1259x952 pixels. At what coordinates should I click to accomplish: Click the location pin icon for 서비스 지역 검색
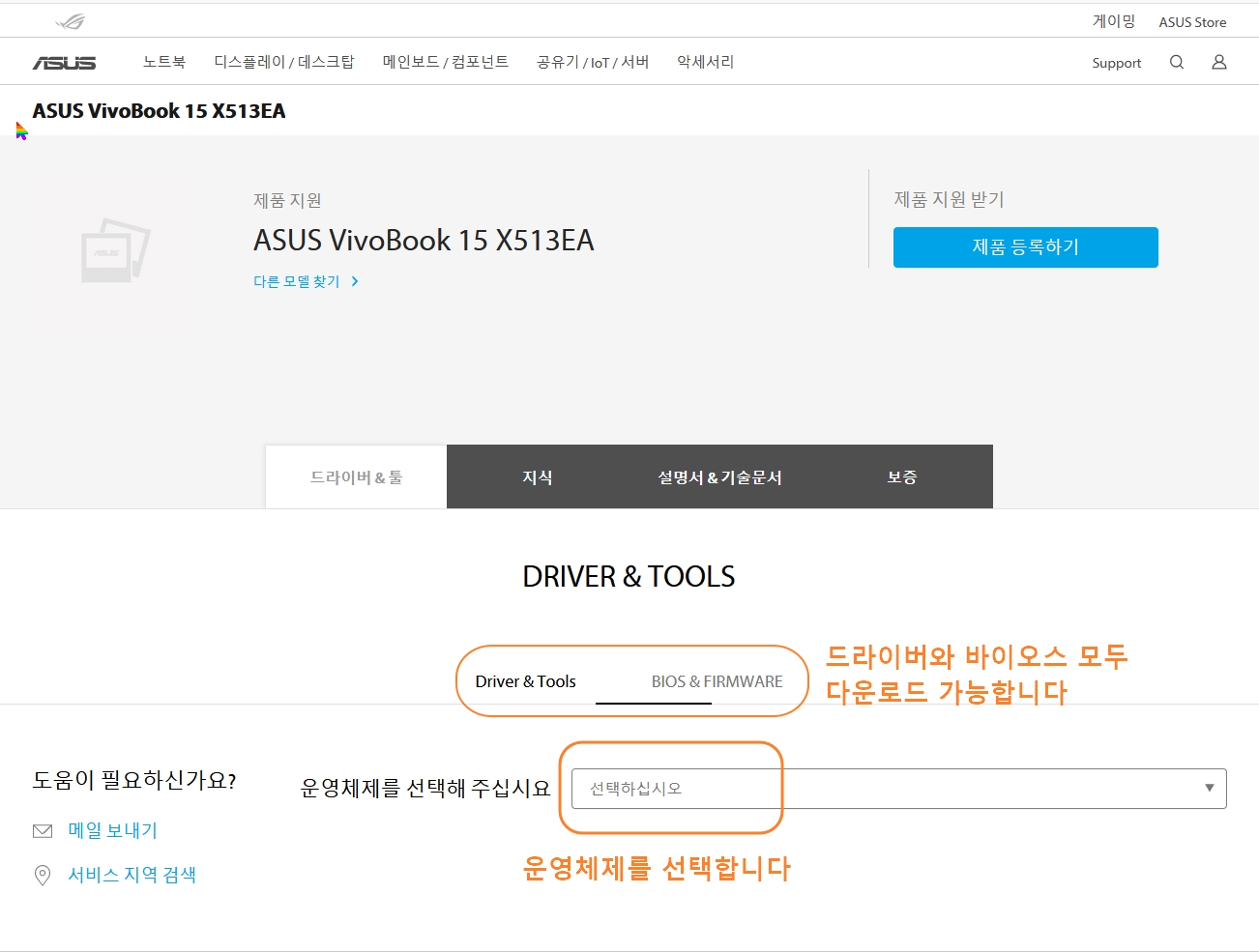click(42, 875)
